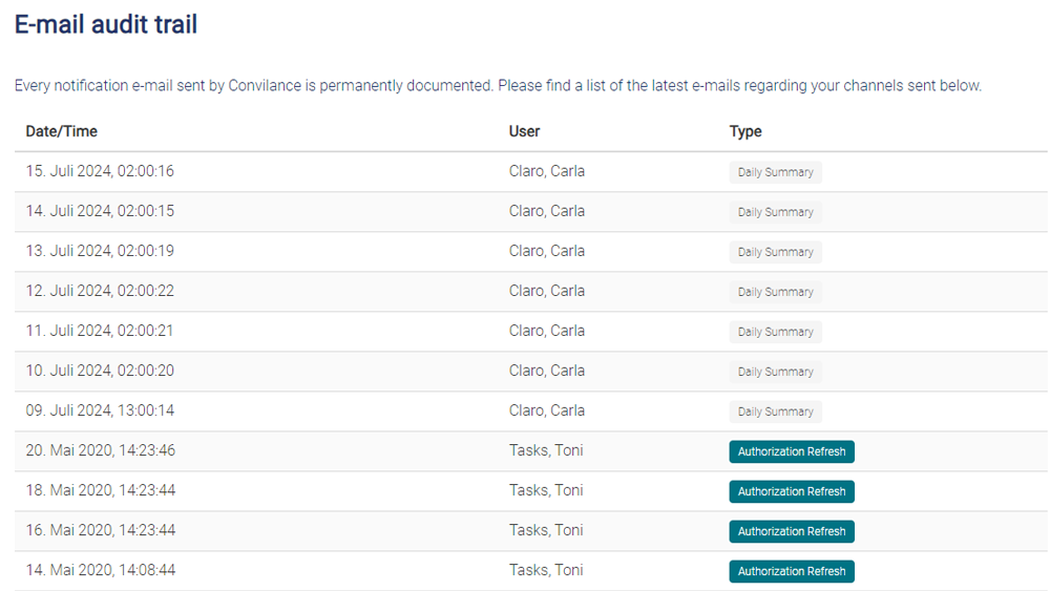Click Tasks, Toni in the 20. Mai row
Image resolution: width=1050 pixels, height=591 pixels.
[546, 450]
